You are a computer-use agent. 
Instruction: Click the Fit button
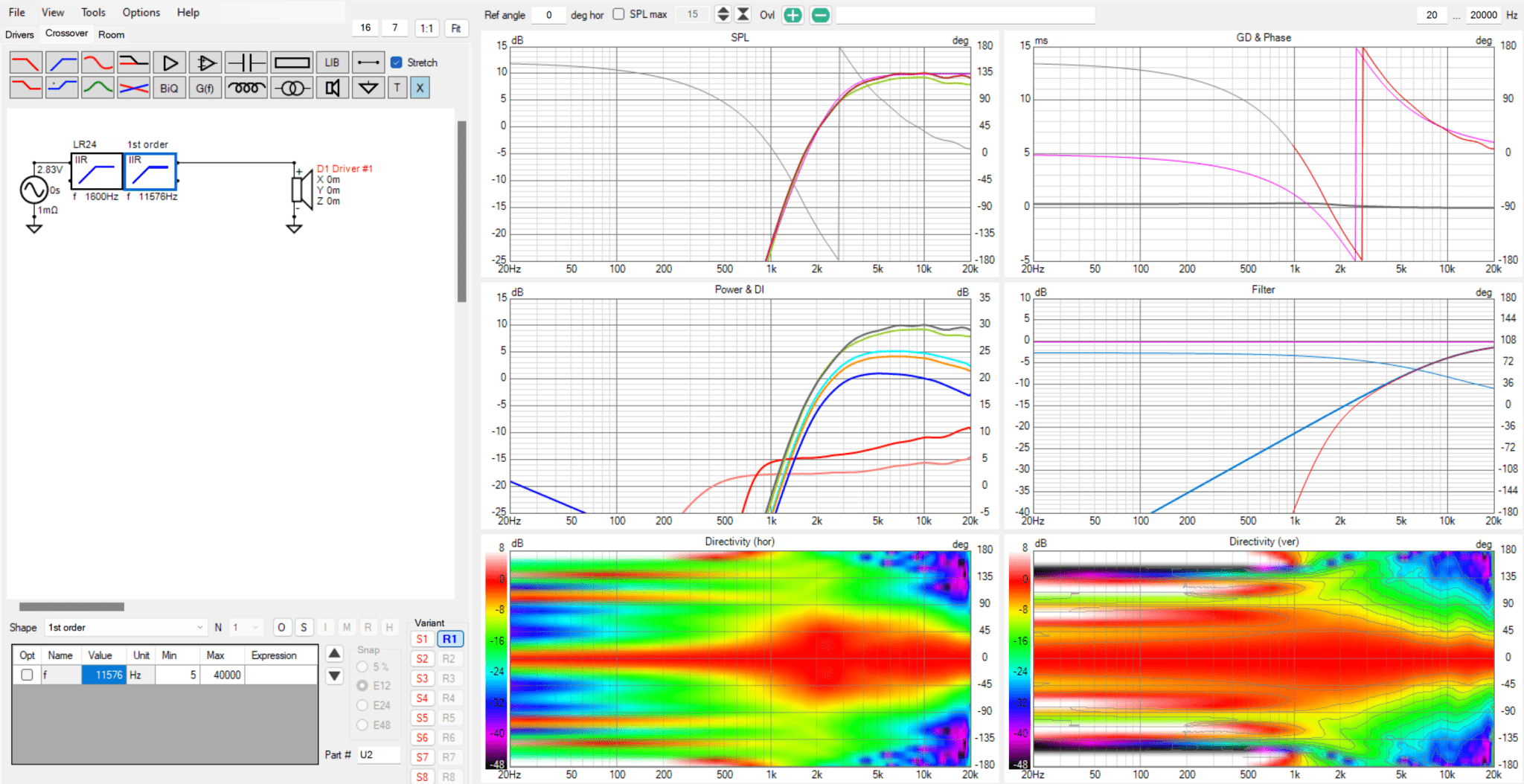tap(456, 28)
